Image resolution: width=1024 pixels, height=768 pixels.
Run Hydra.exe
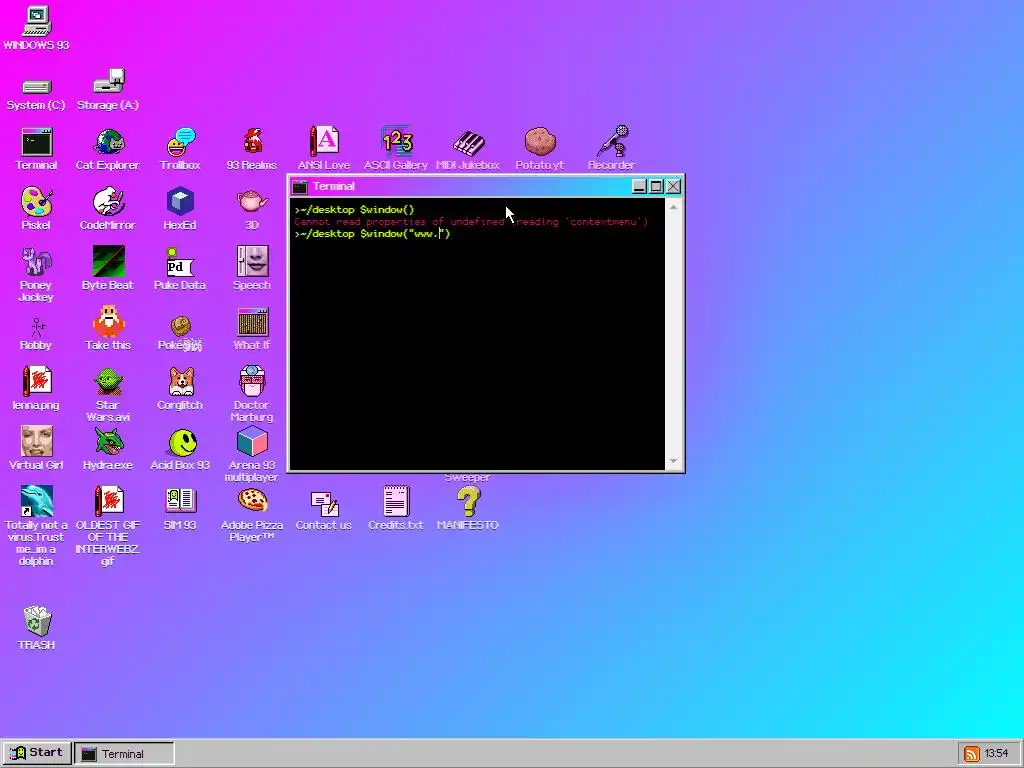108,449
